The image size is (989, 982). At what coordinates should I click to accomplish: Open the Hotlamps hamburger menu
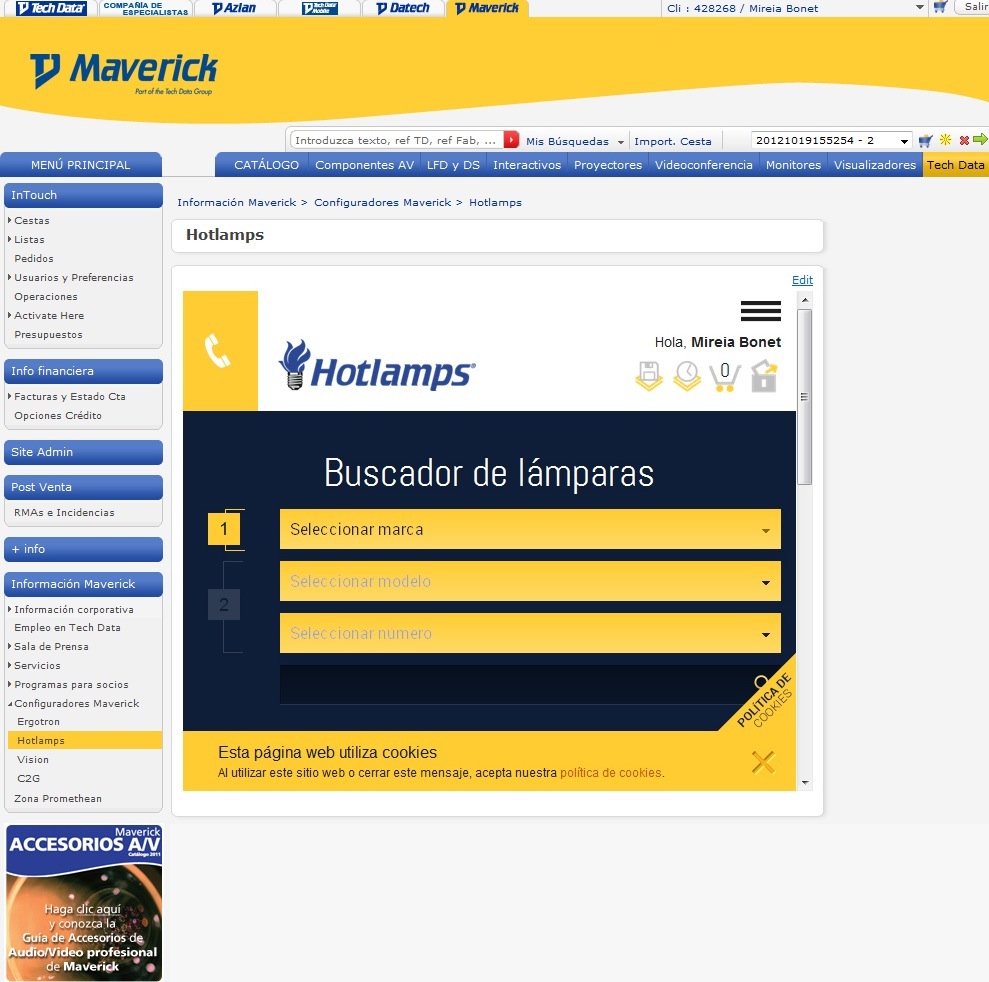click(x=760, y=311)
